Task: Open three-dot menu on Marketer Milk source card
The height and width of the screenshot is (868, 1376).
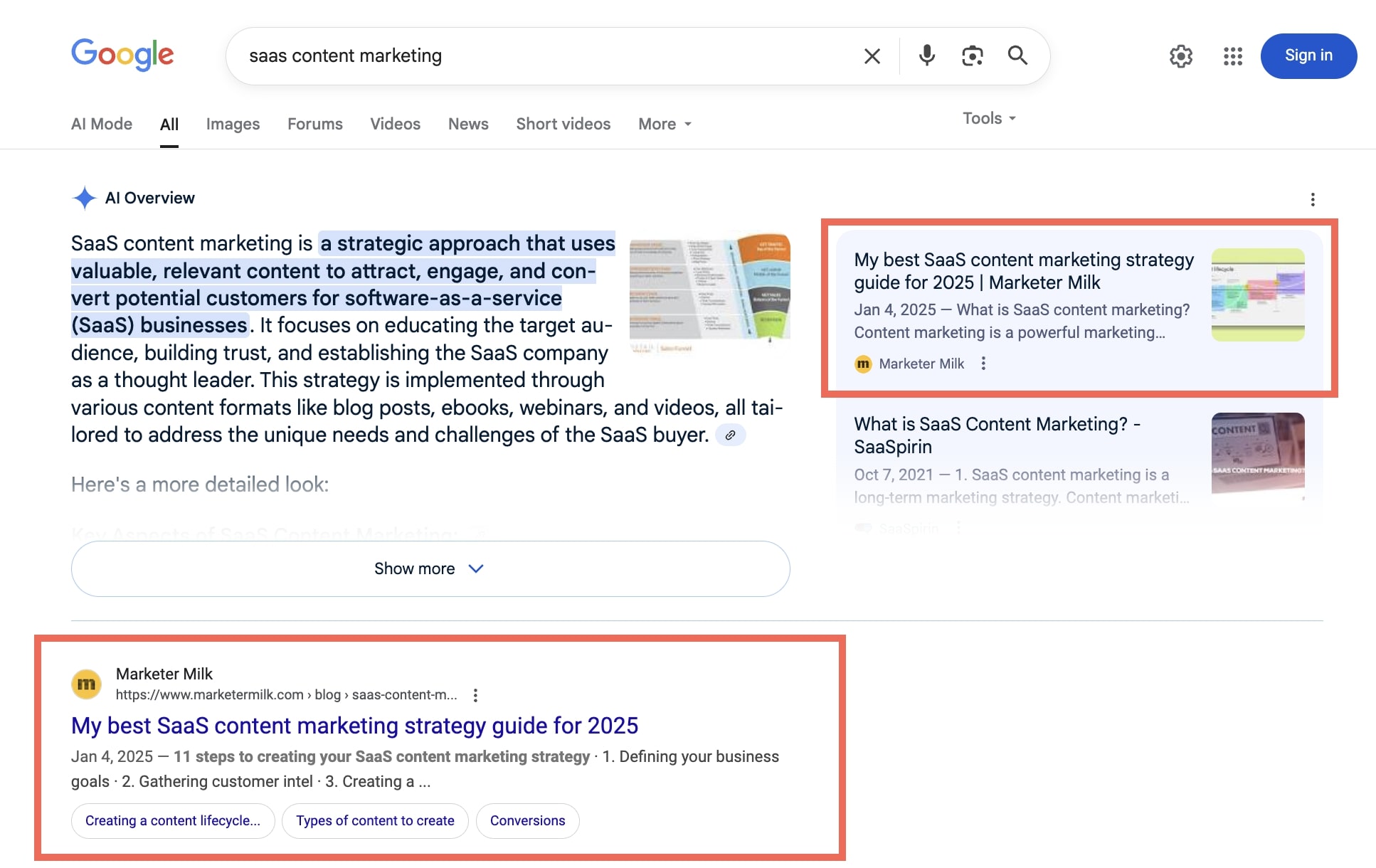Action: [983, 364]
